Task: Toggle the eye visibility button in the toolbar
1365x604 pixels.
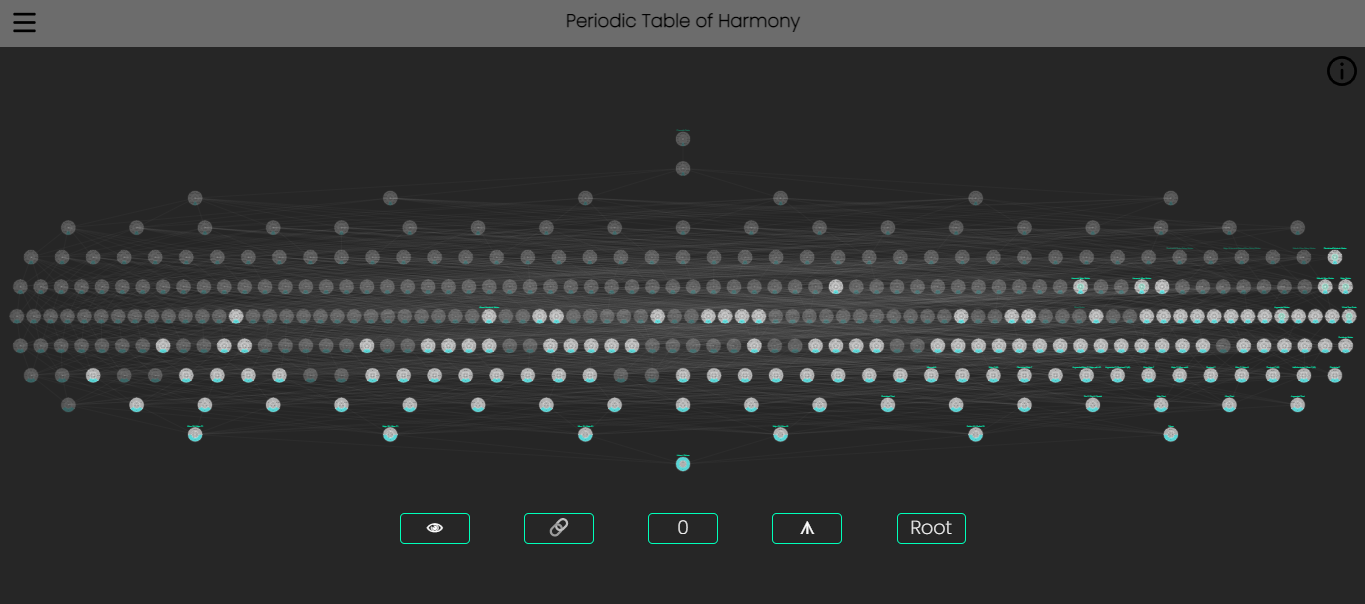Action: [x=434, y=528]
